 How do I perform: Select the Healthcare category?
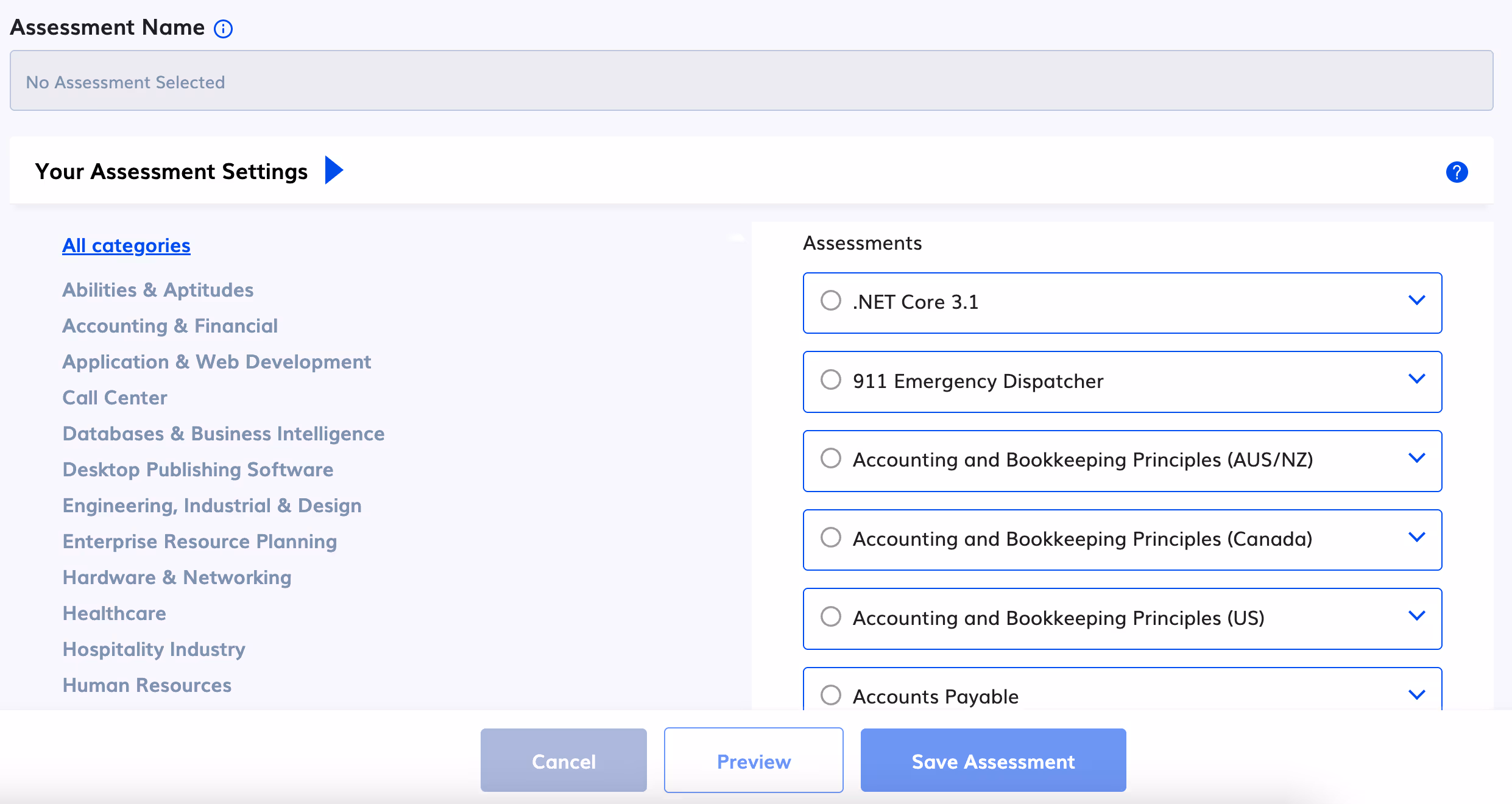pyautogui.click(x=114, y=613)
